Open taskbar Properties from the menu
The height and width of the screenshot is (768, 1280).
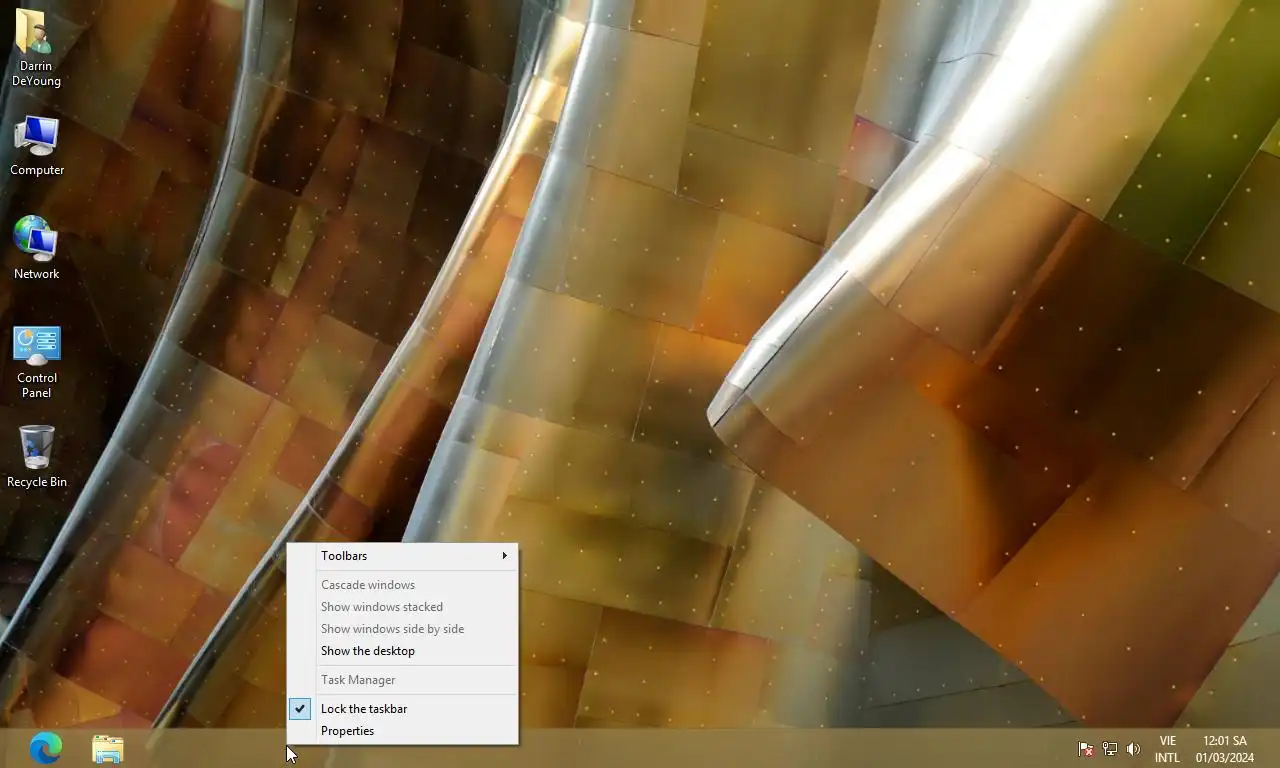(403, 731)
